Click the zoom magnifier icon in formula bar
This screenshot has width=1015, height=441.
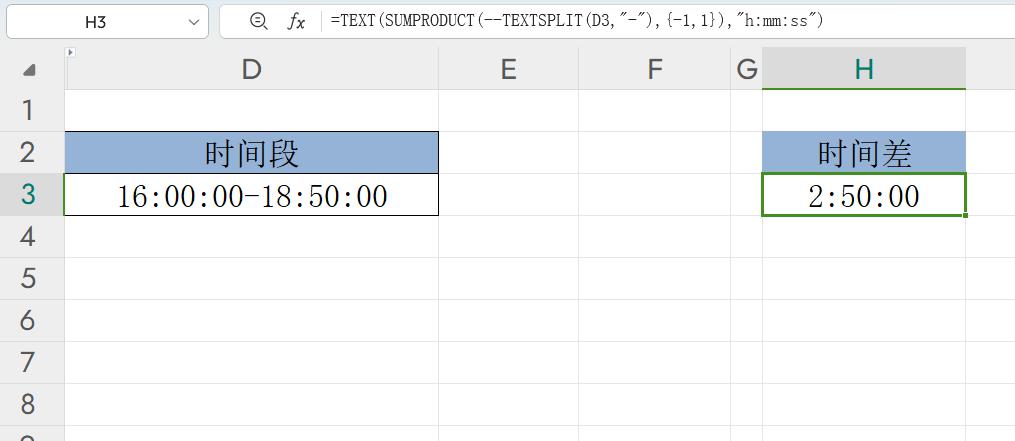[258, 22]
